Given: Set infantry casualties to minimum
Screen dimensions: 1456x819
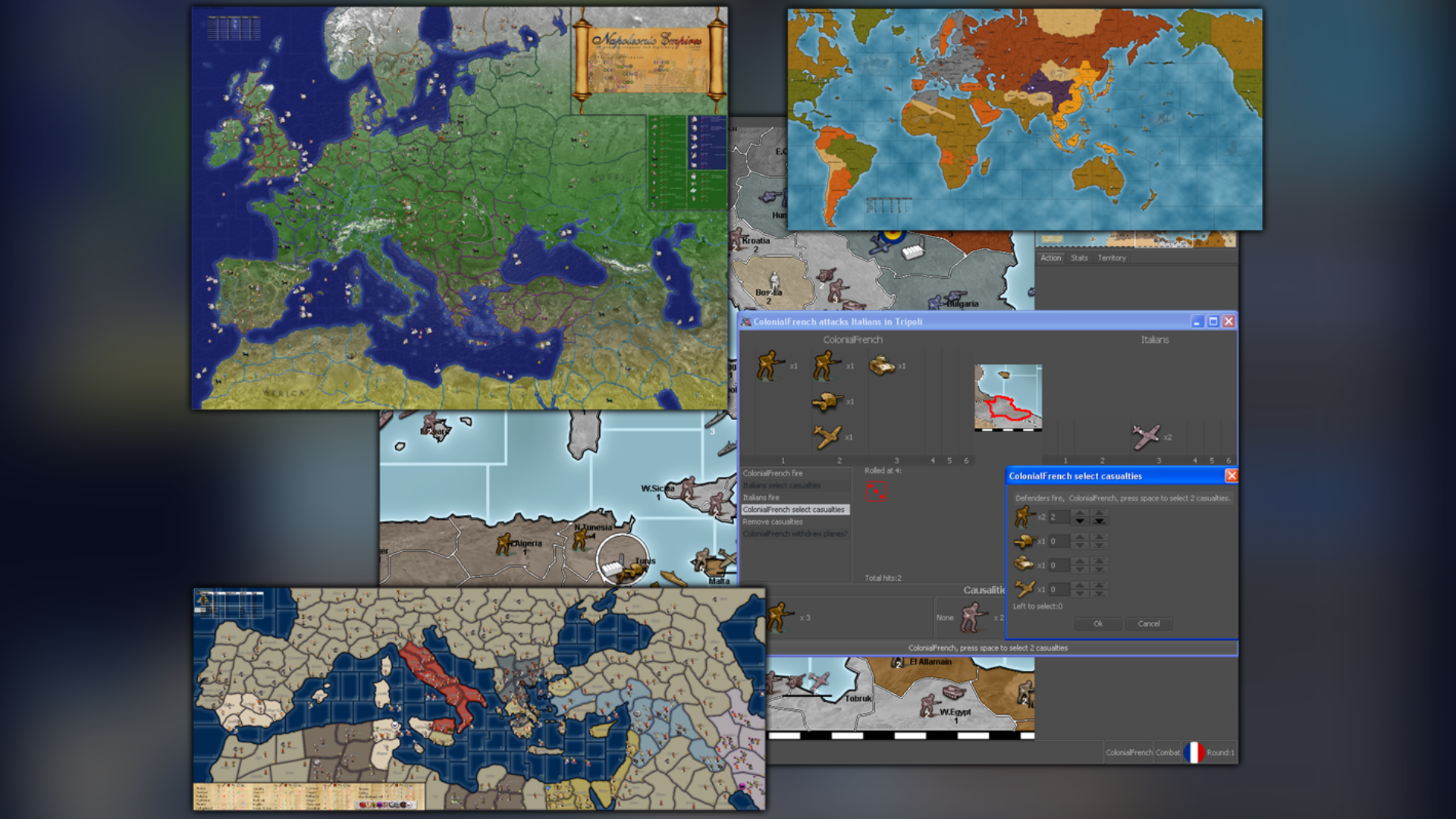Looking at the screenshot, I should point(1100,521).
